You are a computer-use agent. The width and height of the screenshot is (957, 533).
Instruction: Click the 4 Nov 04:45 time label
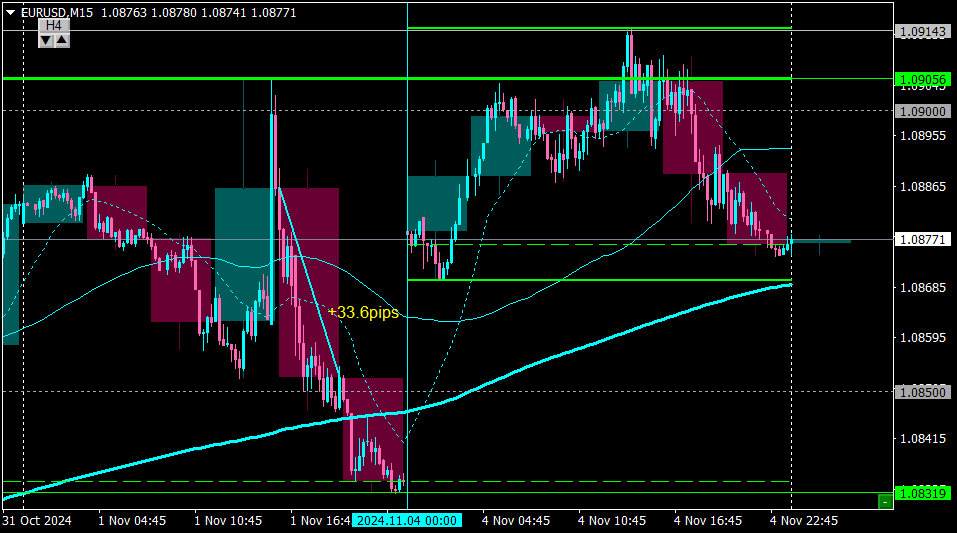coord(516,521)
